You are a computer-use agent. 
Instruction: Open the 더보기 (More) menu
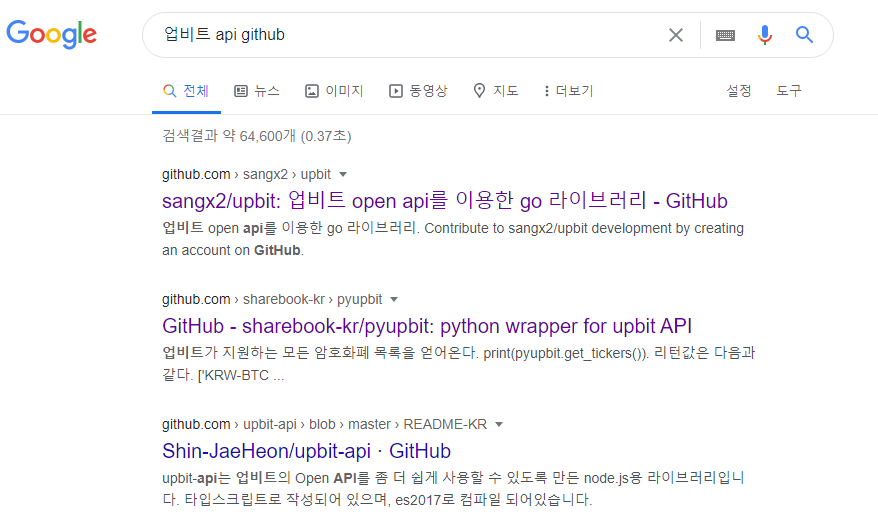tap(568, 91)
